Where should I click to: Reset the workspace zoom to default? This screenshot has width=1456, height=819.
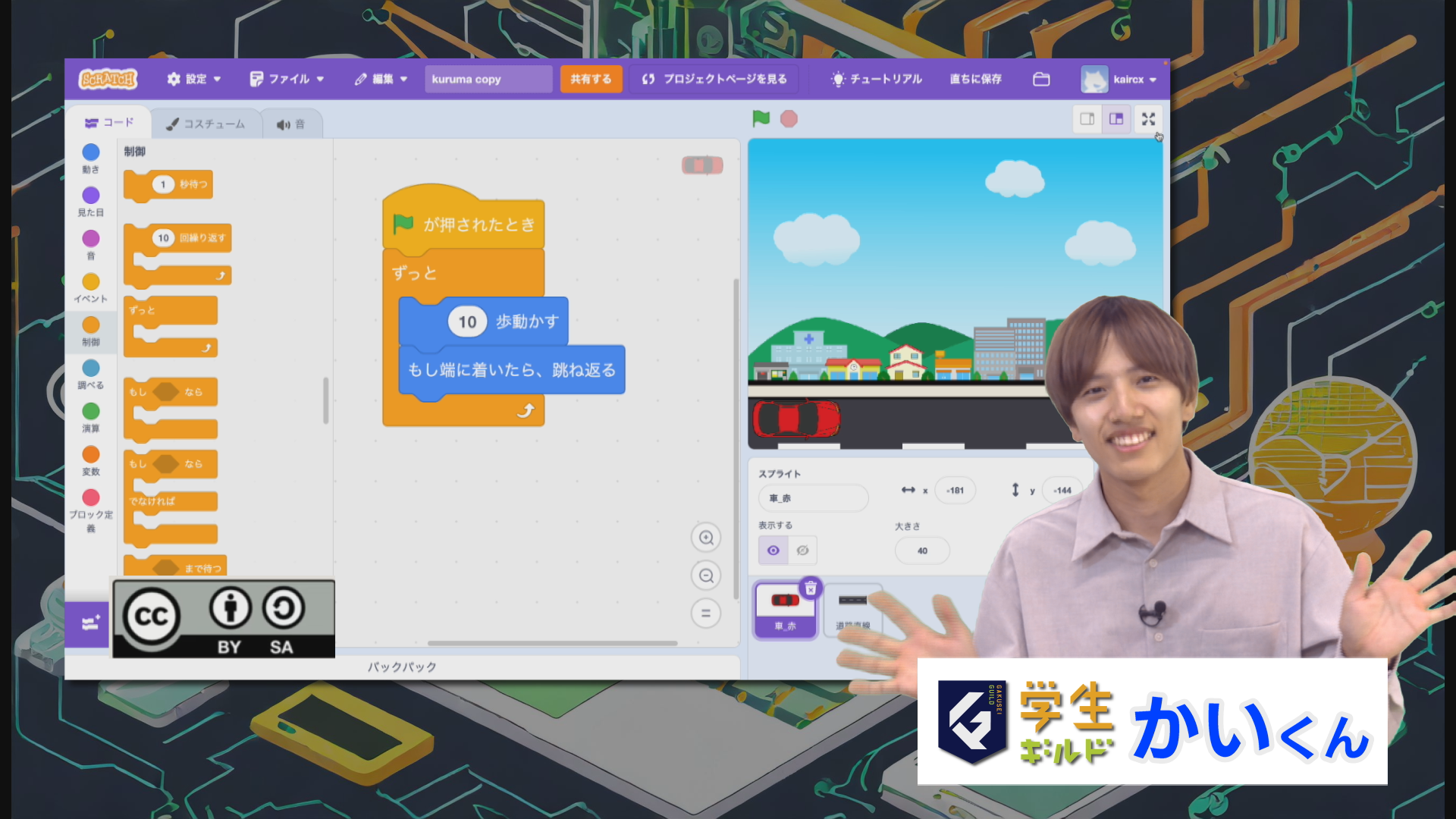706,613
